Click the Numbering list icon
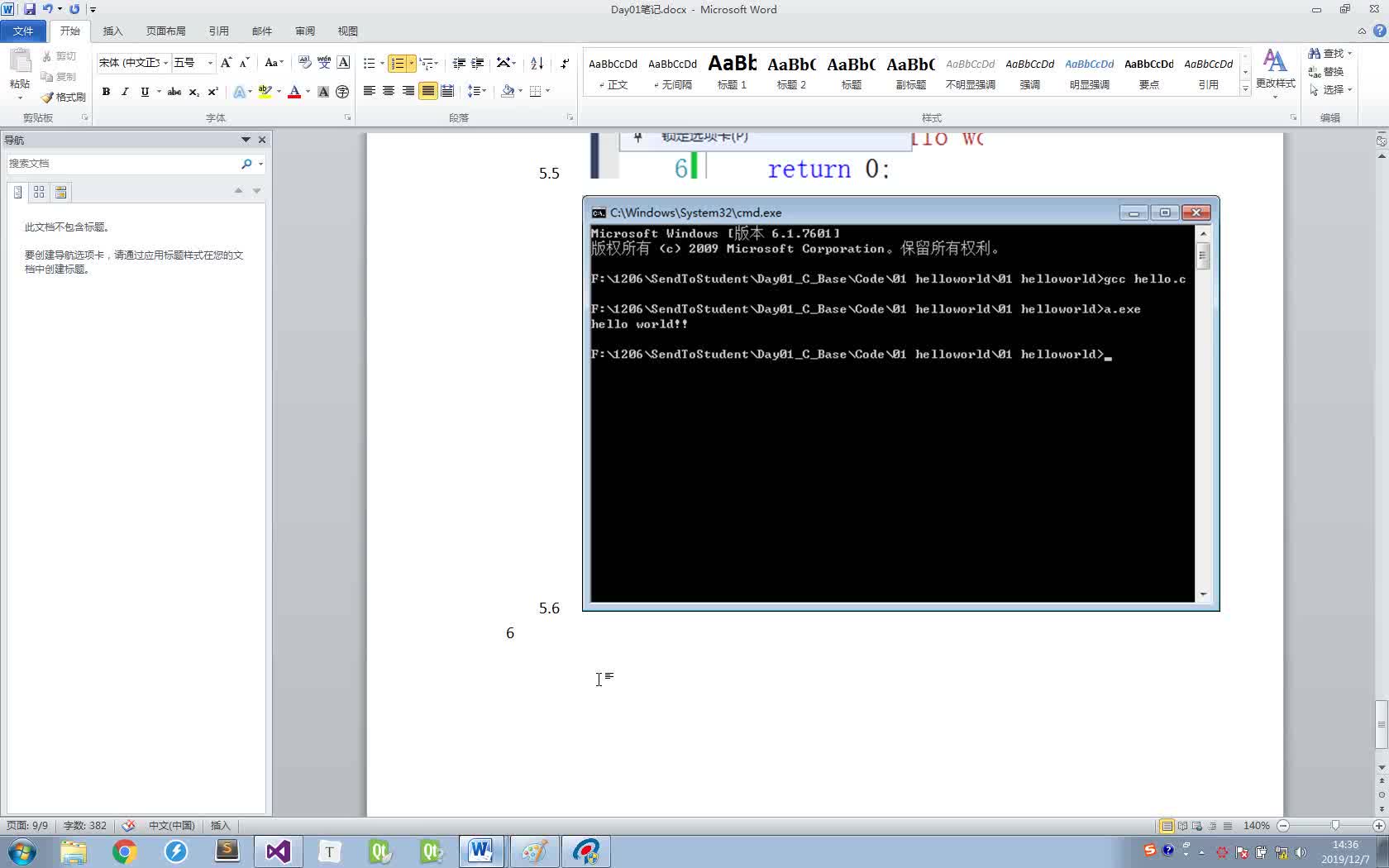This screenshot has width=1389, height=868. pyautogui.click(x=398, y=64)
